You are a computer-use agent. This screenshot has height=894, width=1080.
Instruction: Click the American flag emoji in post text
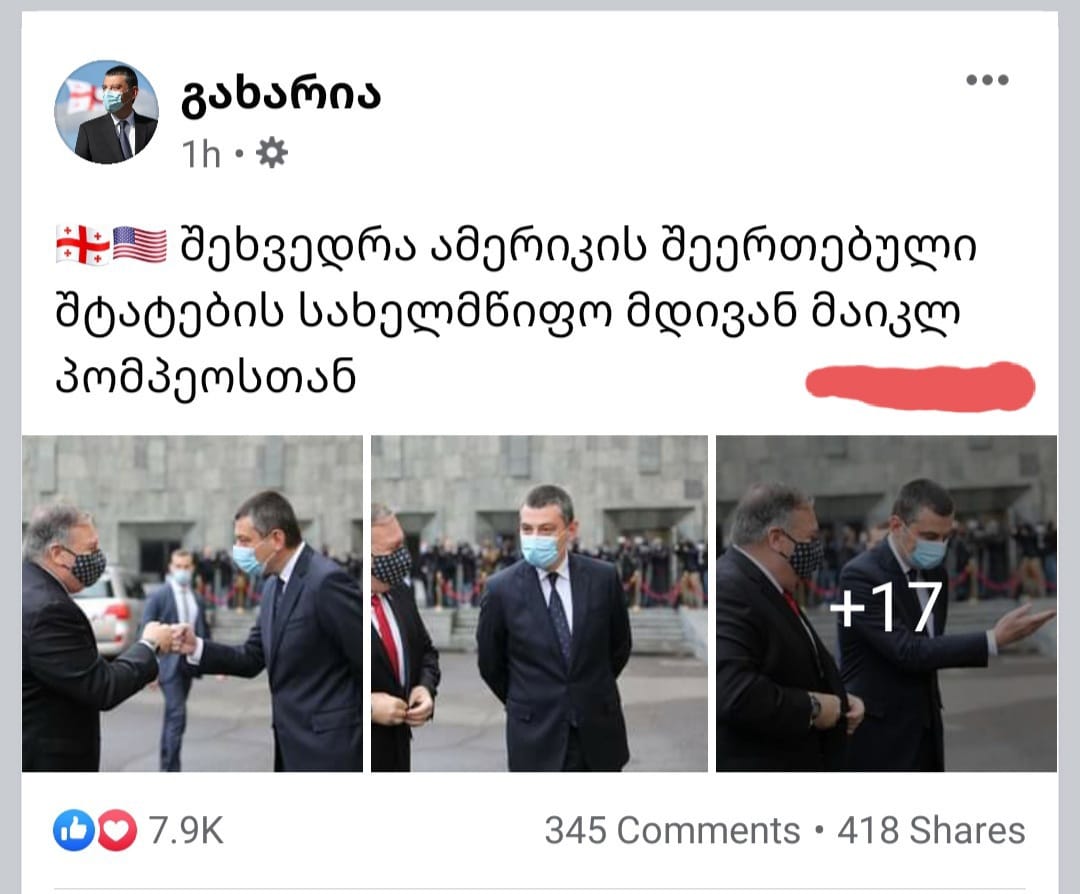pos(140,245)
